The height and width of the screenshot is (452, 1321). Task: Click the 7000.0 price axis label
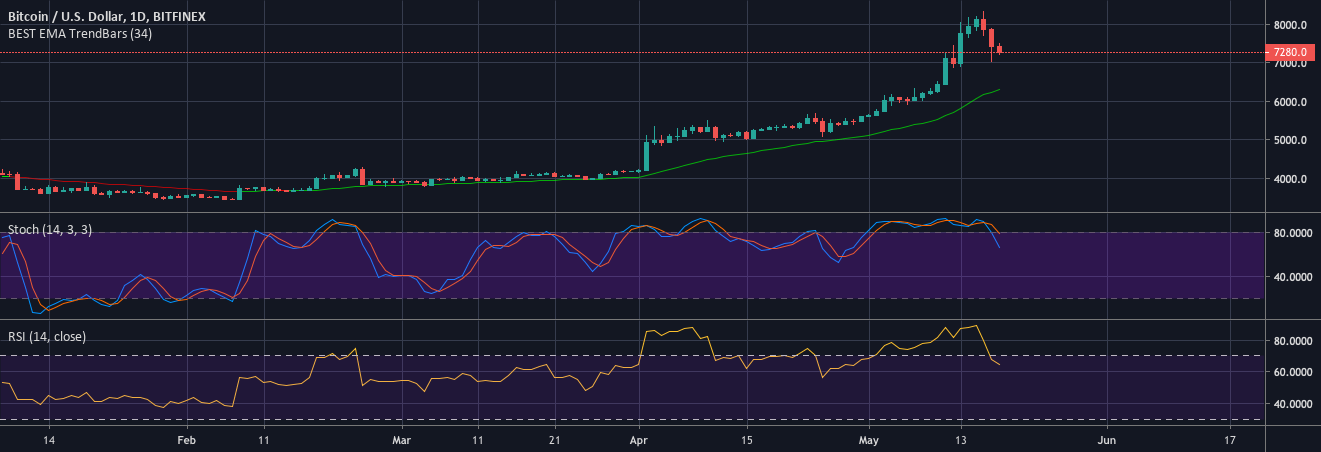pyautogui.click(x=1291, y=64)
